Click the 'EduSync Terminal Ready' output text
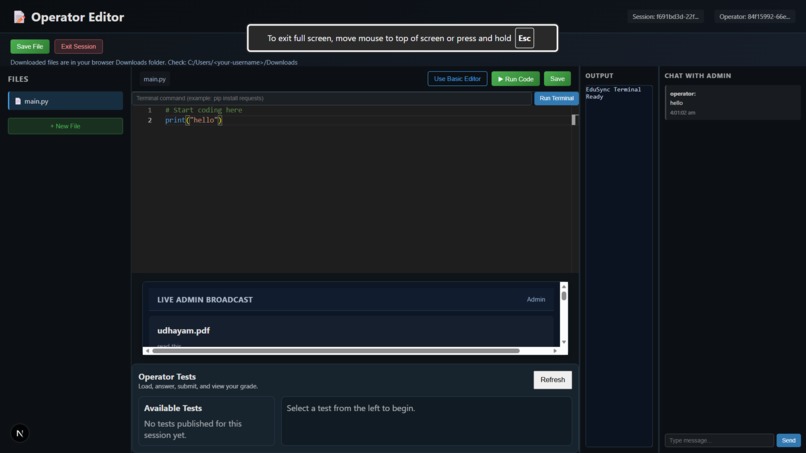806x453 pixels. [613, 93]
